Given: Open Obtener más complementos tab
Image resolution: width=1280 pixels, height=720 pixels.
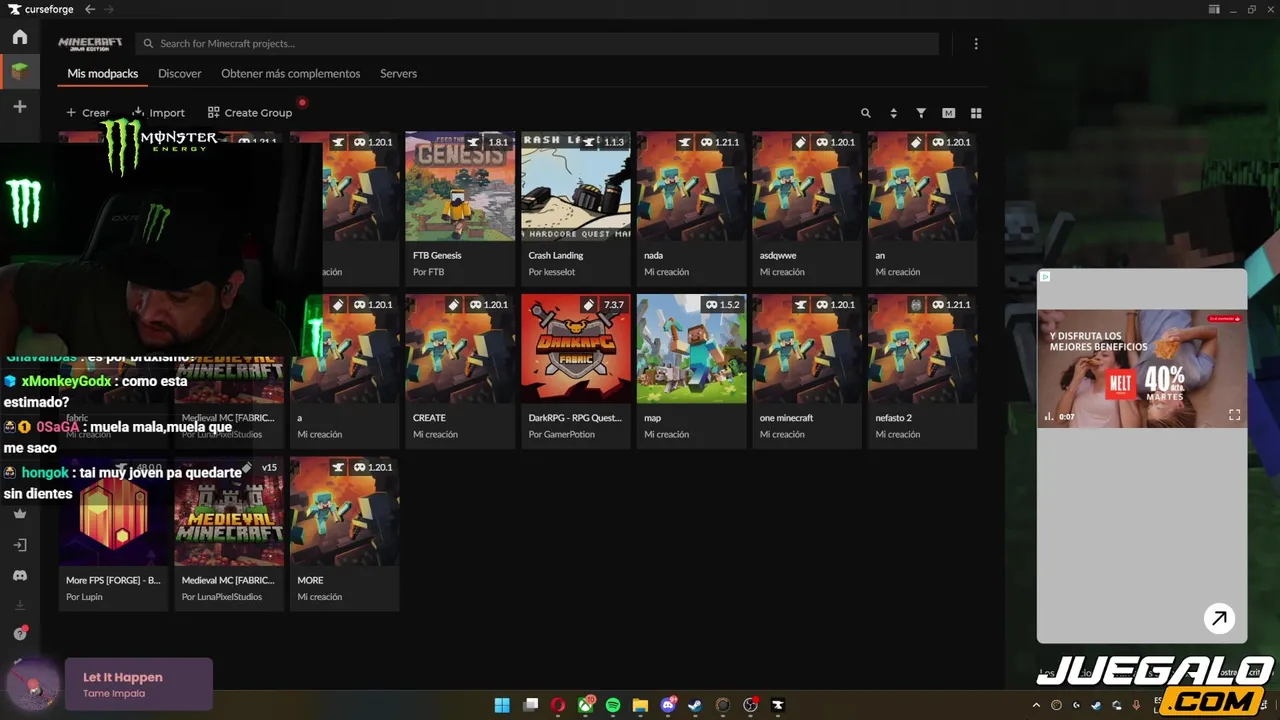Looking at the screenshot, I should (x=290, y=74).
